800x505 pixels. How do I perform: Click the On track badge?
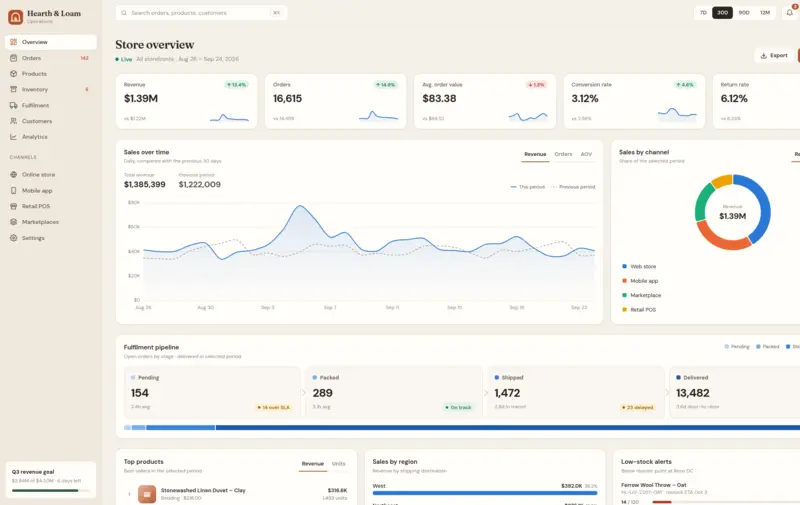(x=458, y=408)
